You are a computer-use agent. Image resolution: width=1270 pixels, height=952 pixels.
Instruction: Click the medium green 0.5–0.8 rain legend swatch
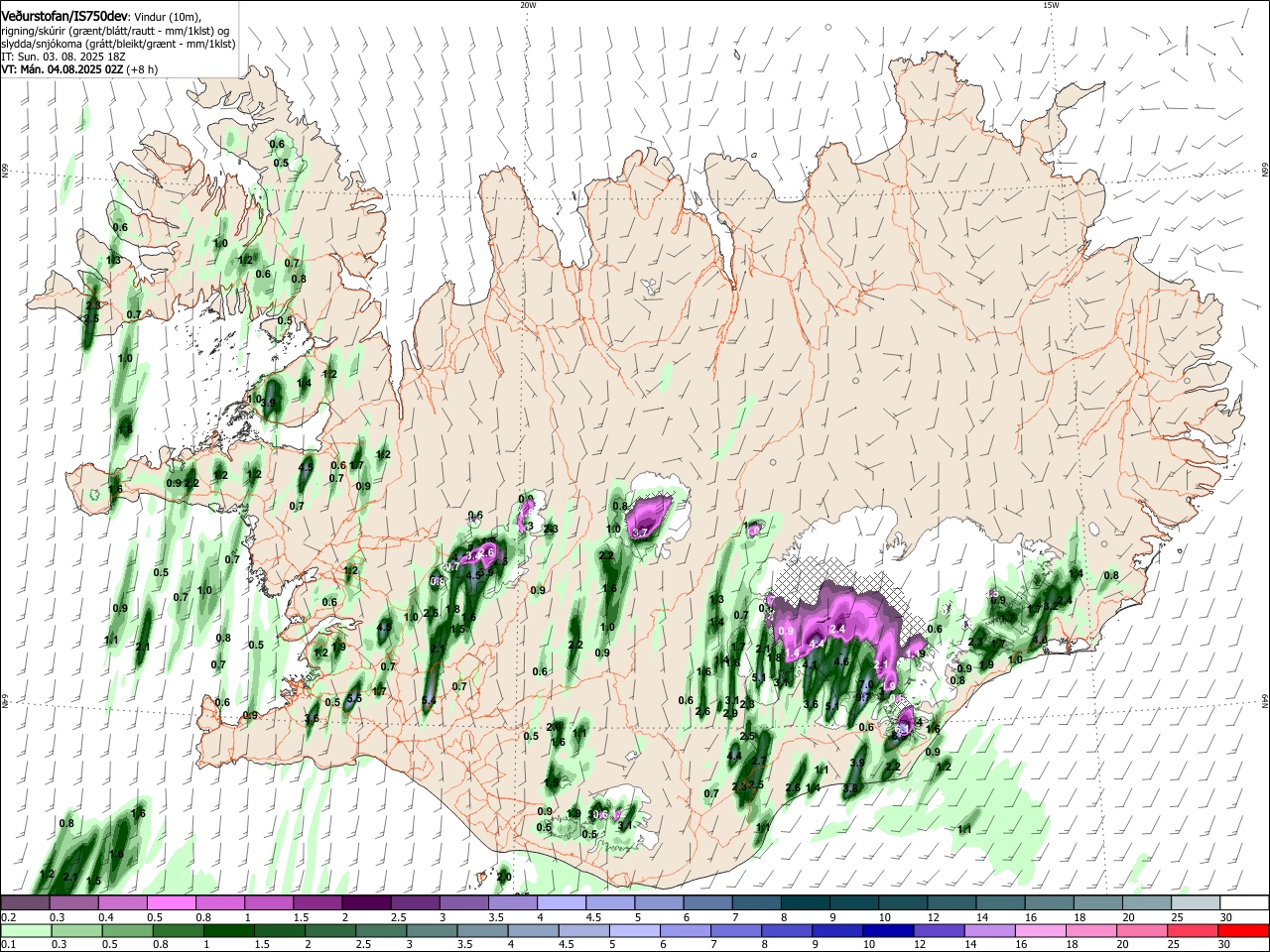point(127,930)
